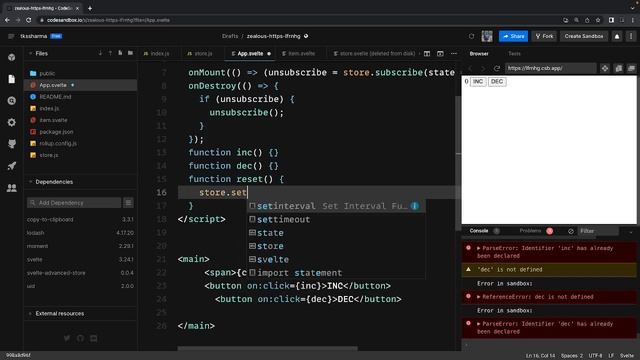640x360 pixels.
Task: Click the new folder icon in Files header
Action: [130, 53]
